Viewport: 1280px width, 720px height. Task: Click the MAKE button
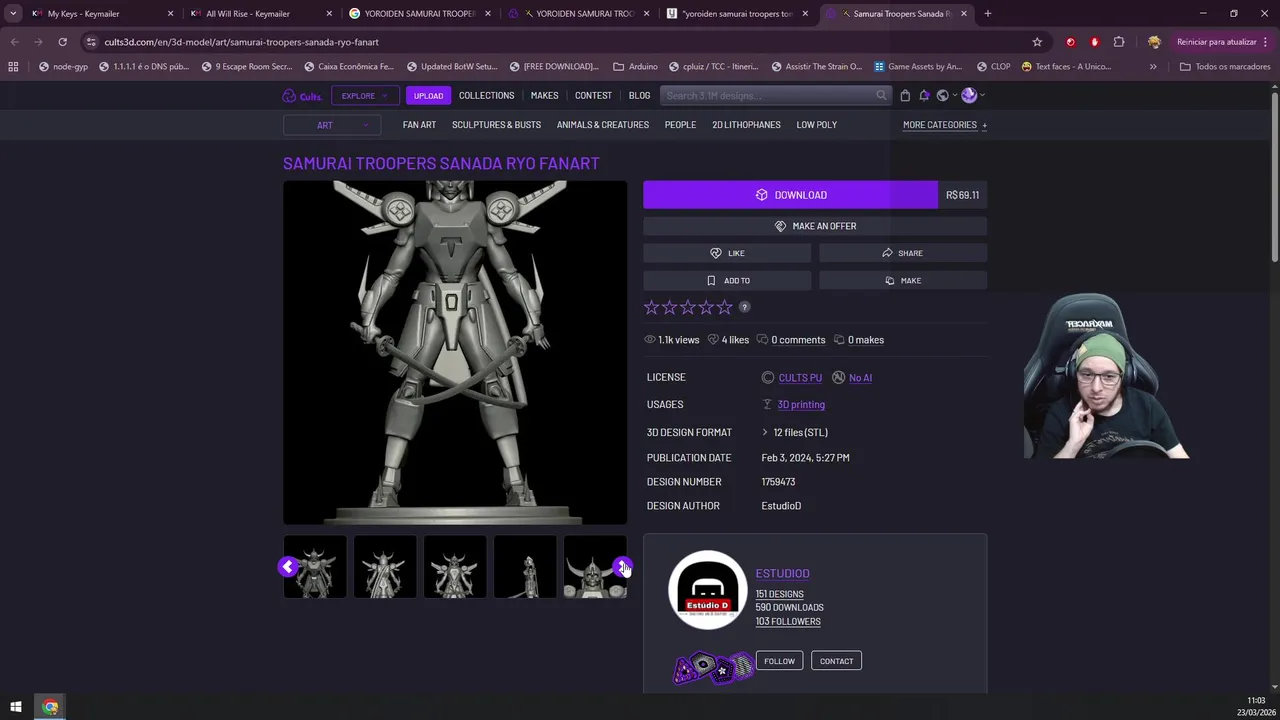click(903, 281)
